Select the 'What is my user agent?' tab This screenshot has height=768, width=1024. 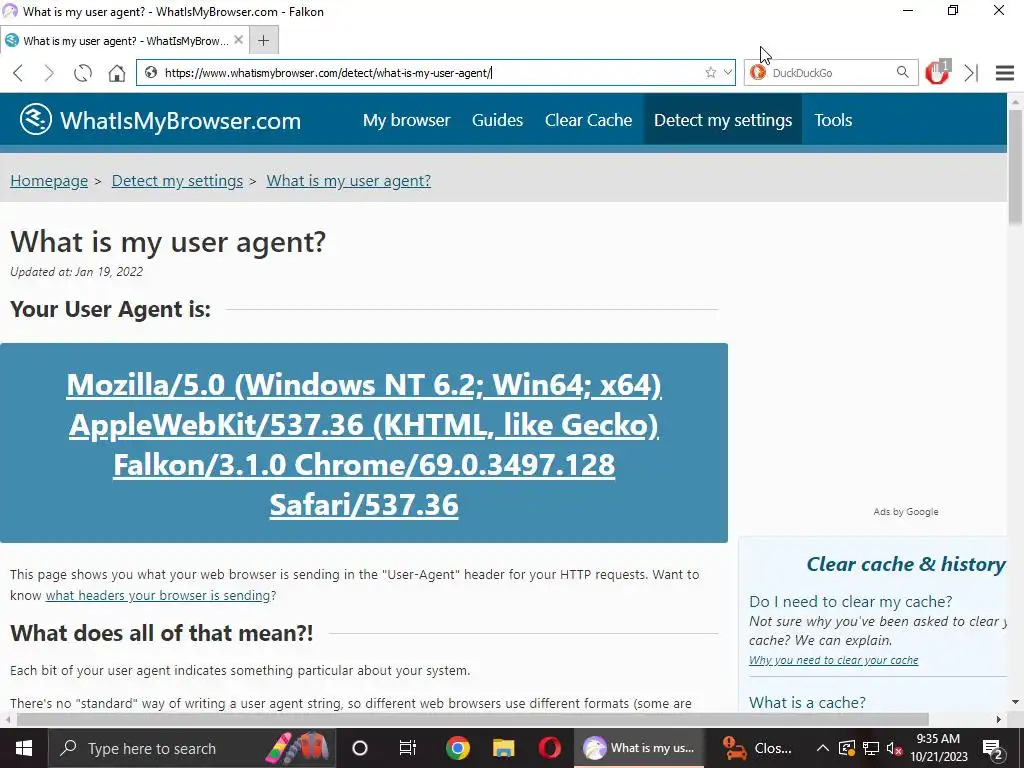124,40
